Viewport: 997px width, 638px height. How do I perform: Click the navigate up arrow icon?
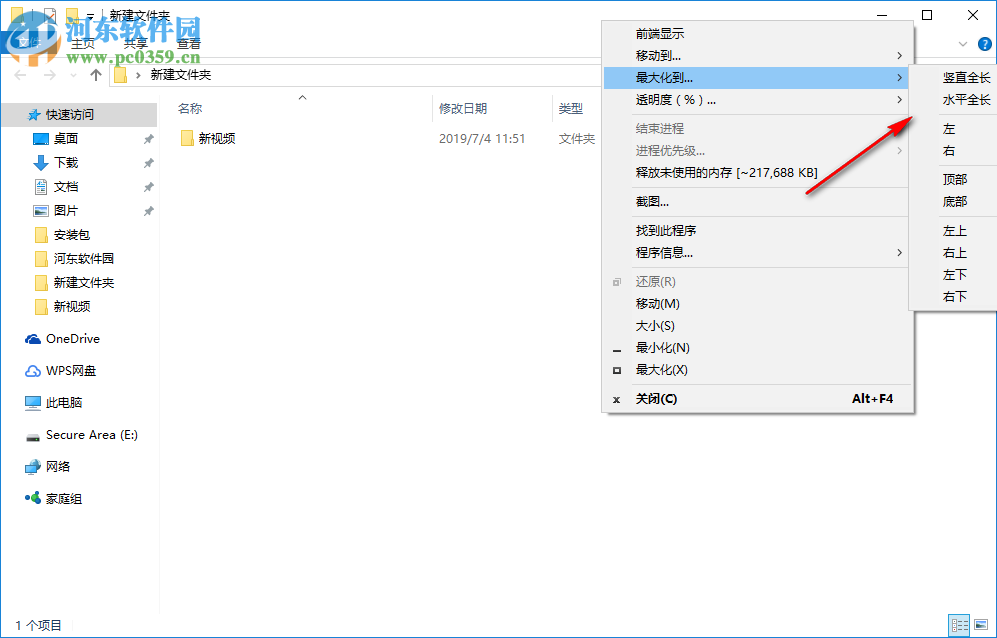(96, 74)
